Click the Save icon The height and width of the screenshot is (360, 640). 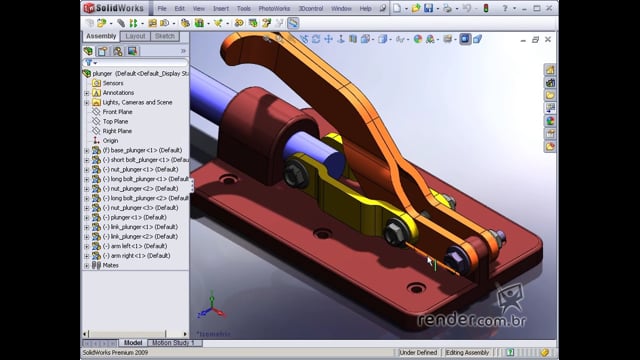point(428,8)
